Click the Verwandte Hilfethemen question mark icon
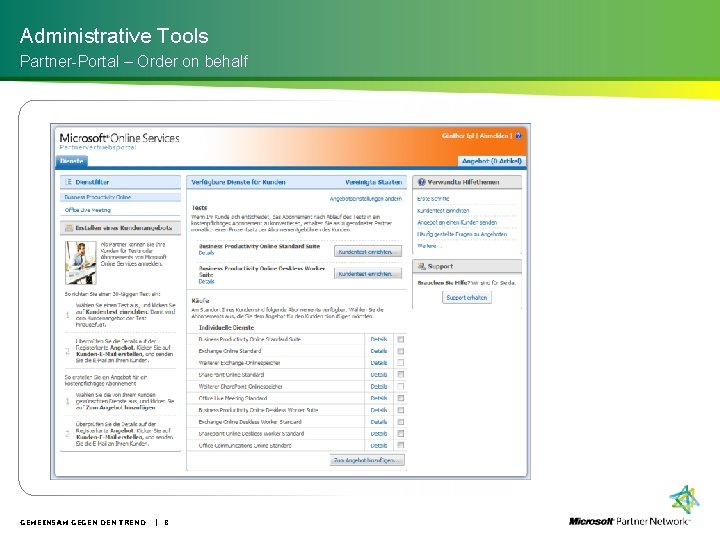The height and width of the screenshot is (540, 720). coord(421,182)
